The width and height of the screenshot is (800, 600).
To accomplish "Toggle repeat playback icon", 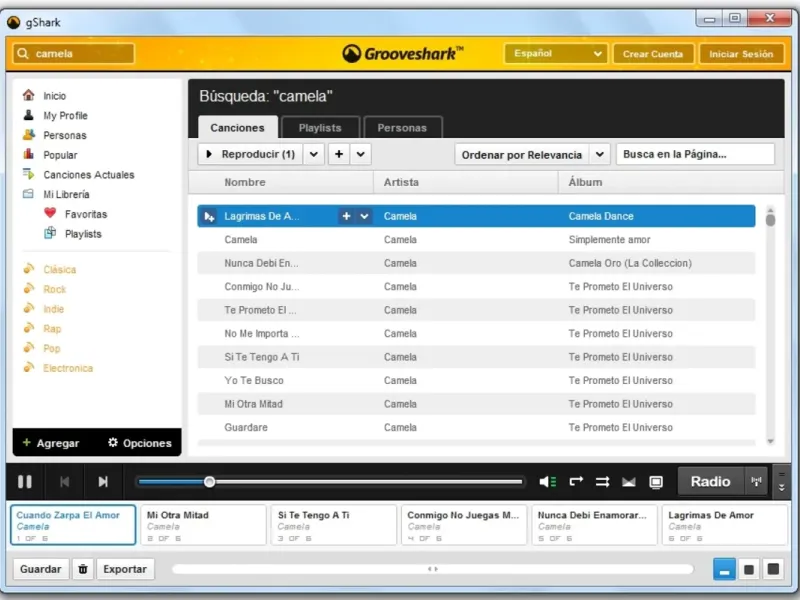I will click(576, 482).
